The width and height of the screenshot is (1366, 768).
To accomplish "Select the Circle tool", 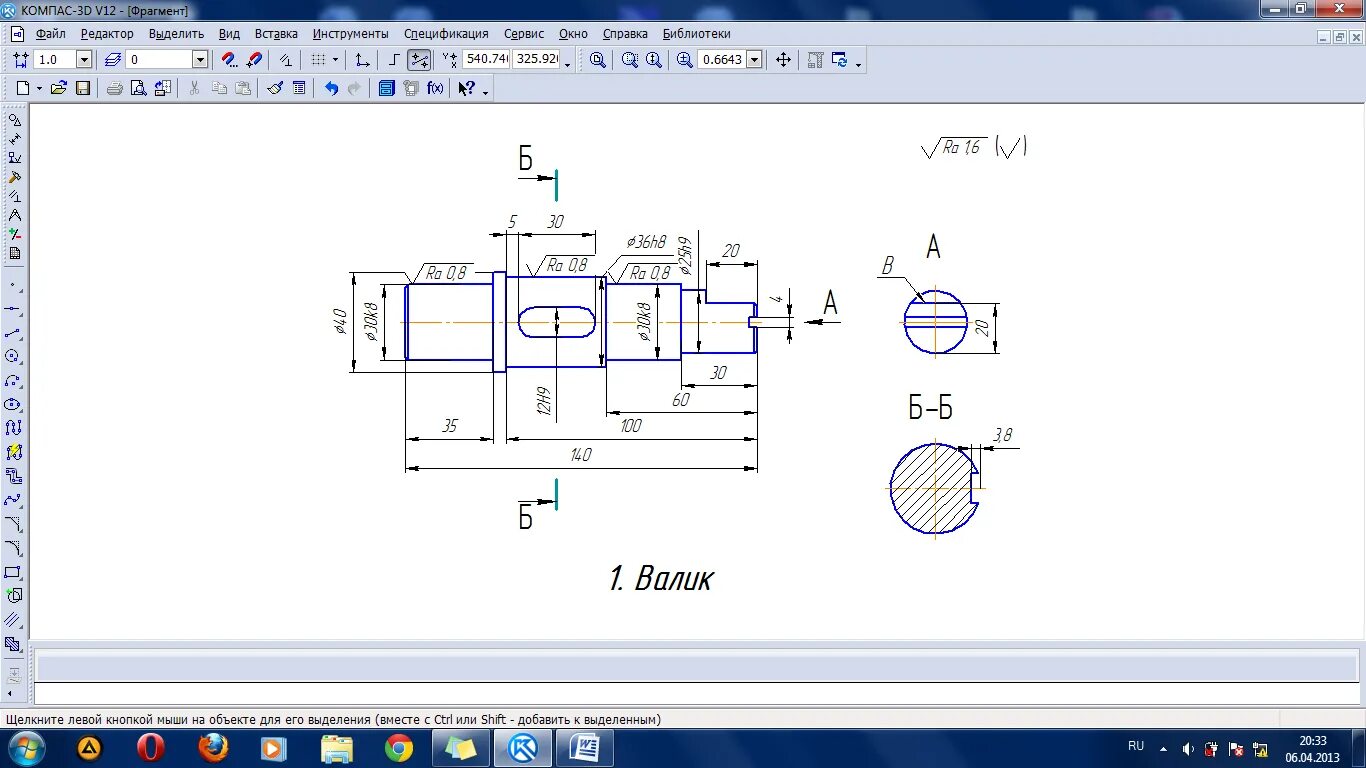I will (x=13, y=356).
